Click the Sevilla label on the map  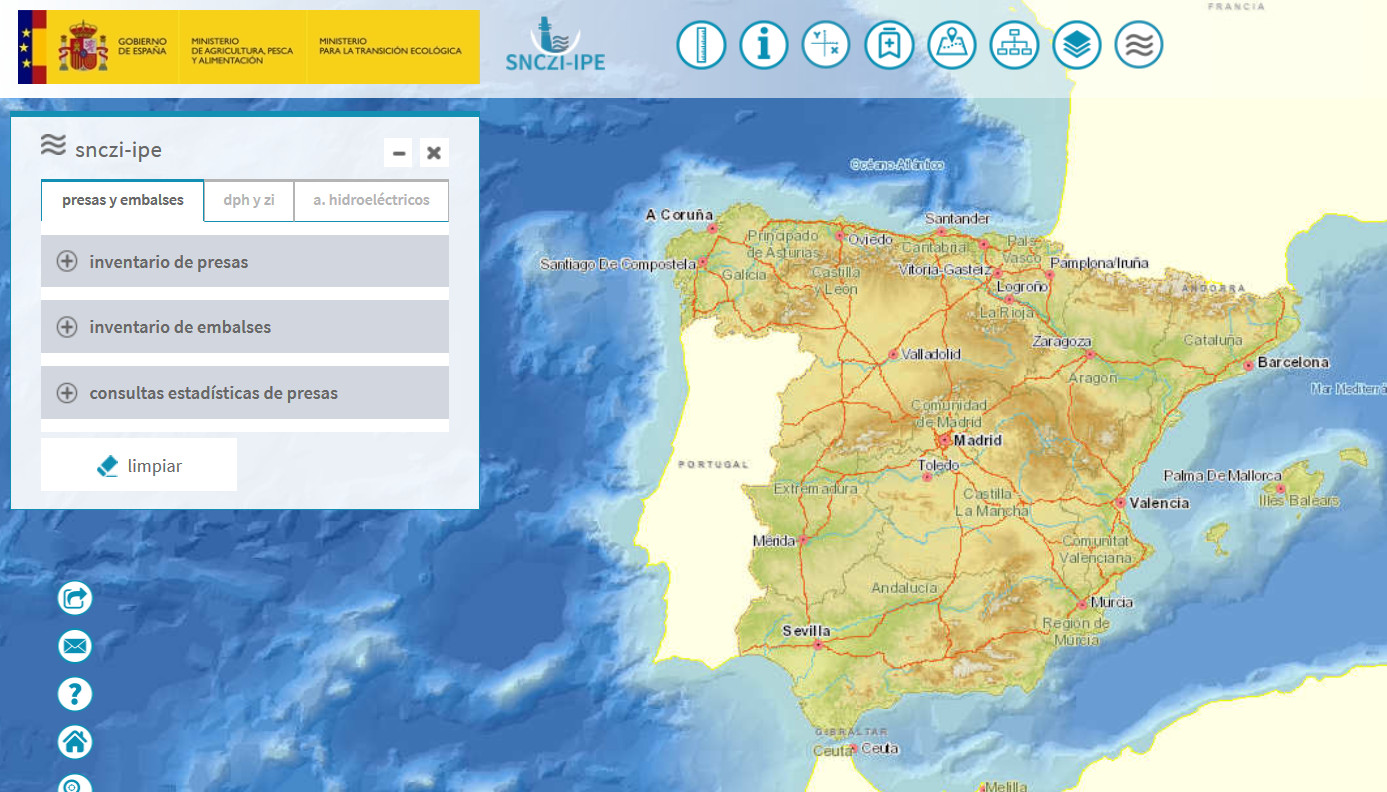pyautogui.click(x=806, y=631)
